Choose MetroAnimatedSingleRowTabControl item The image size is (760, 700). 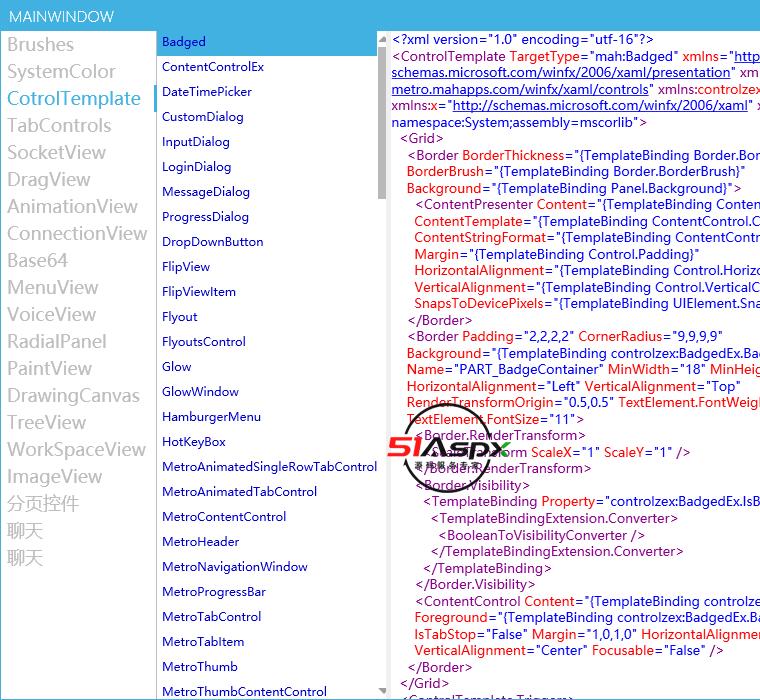267,467
